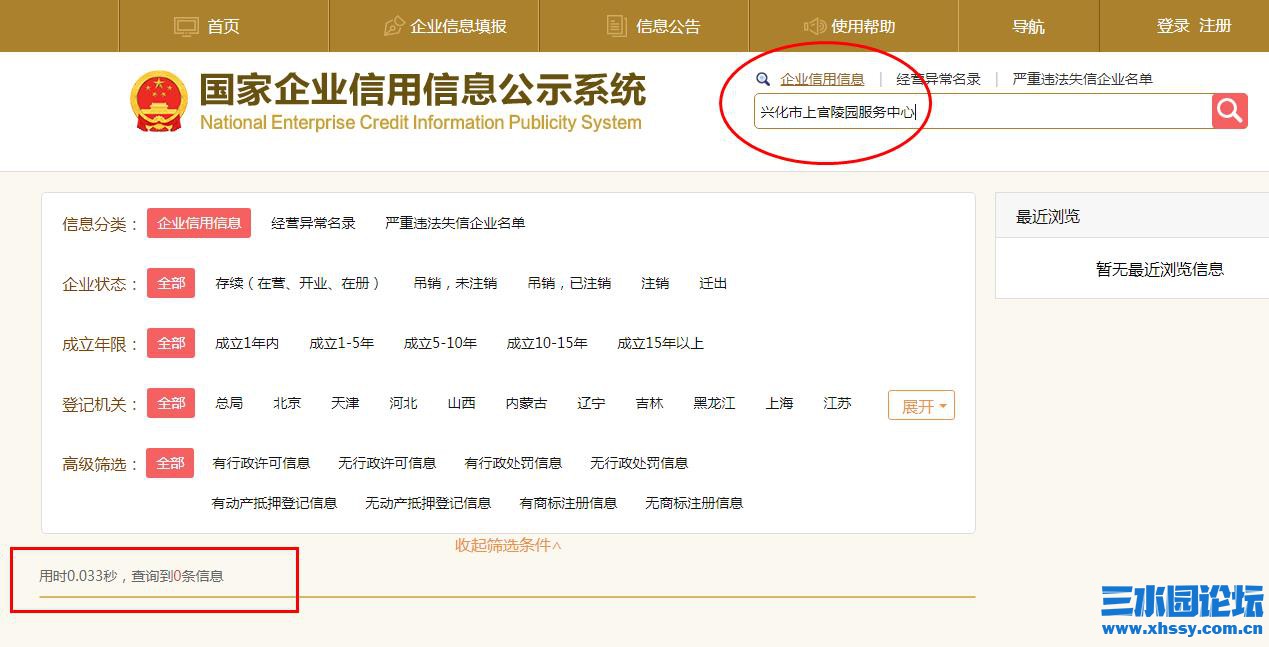1269x647 pixels.
Task: Filter by 无动产抵押登记信息
Action: [x=428, y=503]
